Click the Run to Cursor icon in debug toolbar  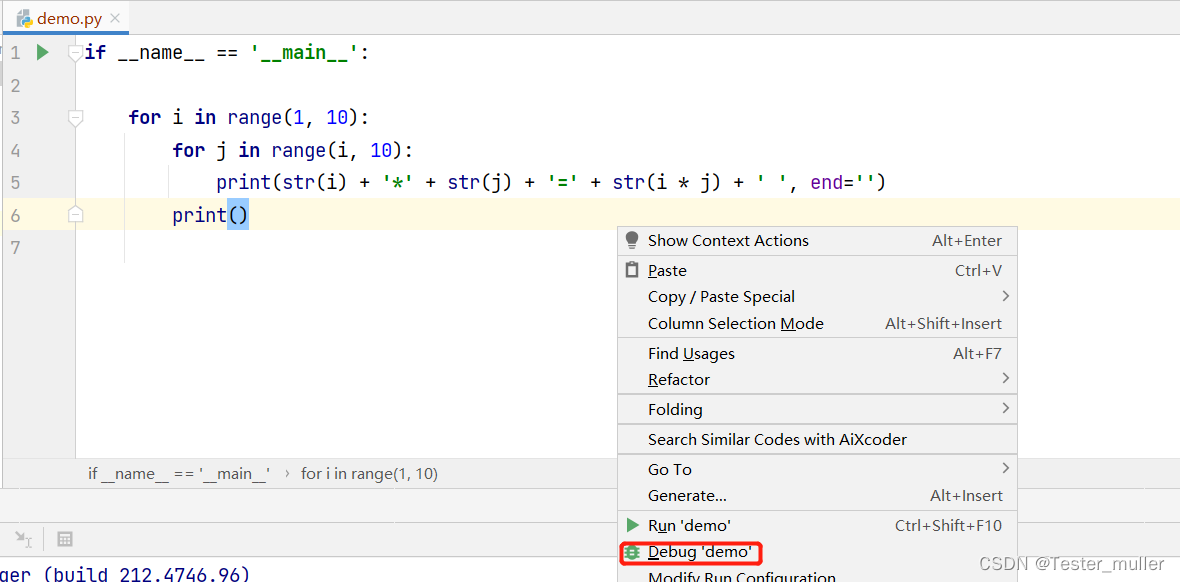[x=23, y=538]
